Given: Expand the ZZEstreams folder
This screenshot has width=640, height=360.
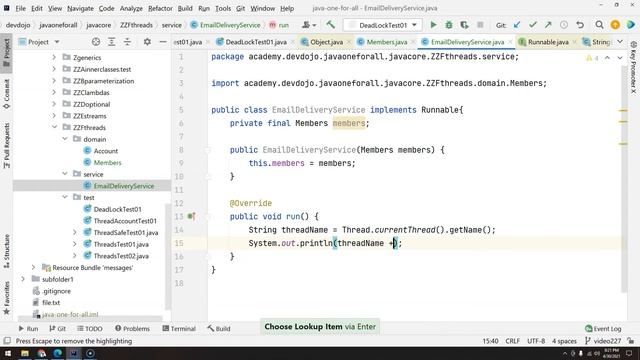Looking at the screenshot, I should 54,116.
